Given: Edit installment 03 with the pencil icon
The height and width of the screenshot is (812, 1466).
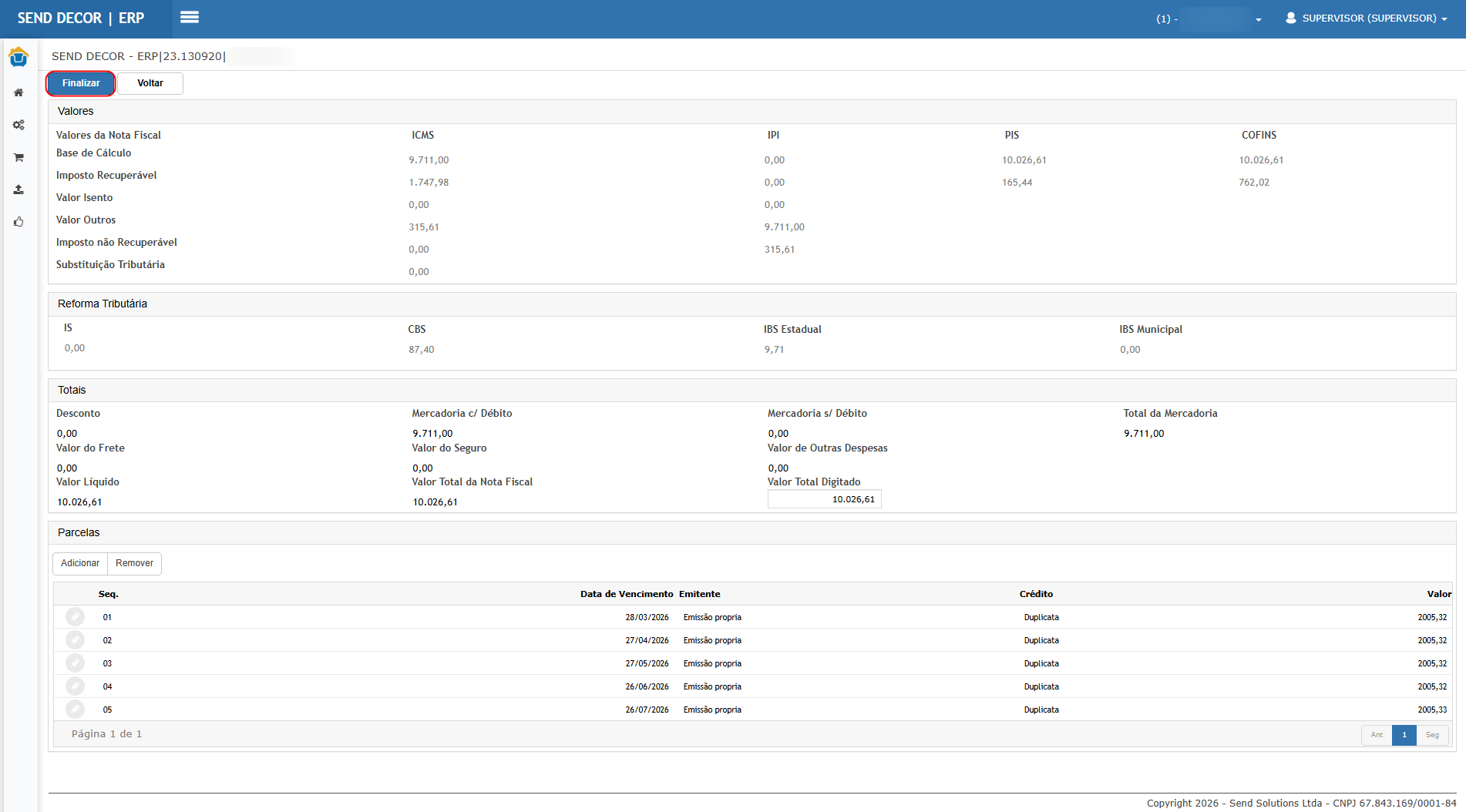Looking at the screenshot, I should (75, 663).
